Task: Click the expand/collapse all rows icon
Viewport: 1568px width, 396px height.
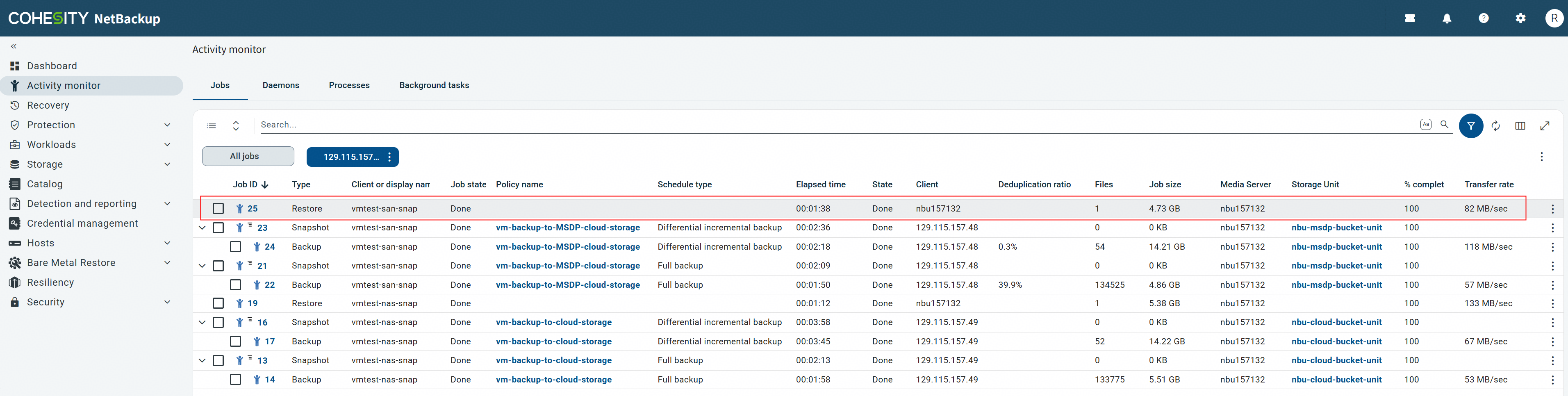Action: click(236, 126)
